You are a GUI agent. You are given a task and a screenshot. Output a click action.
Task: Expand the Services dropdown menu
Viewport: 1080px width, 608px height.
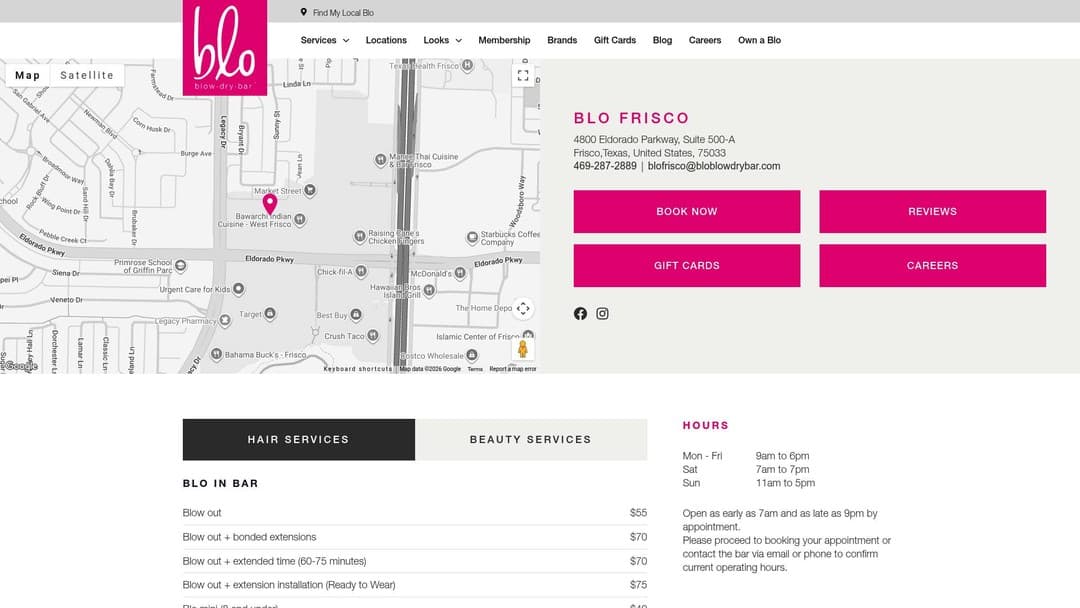point(324,40)
